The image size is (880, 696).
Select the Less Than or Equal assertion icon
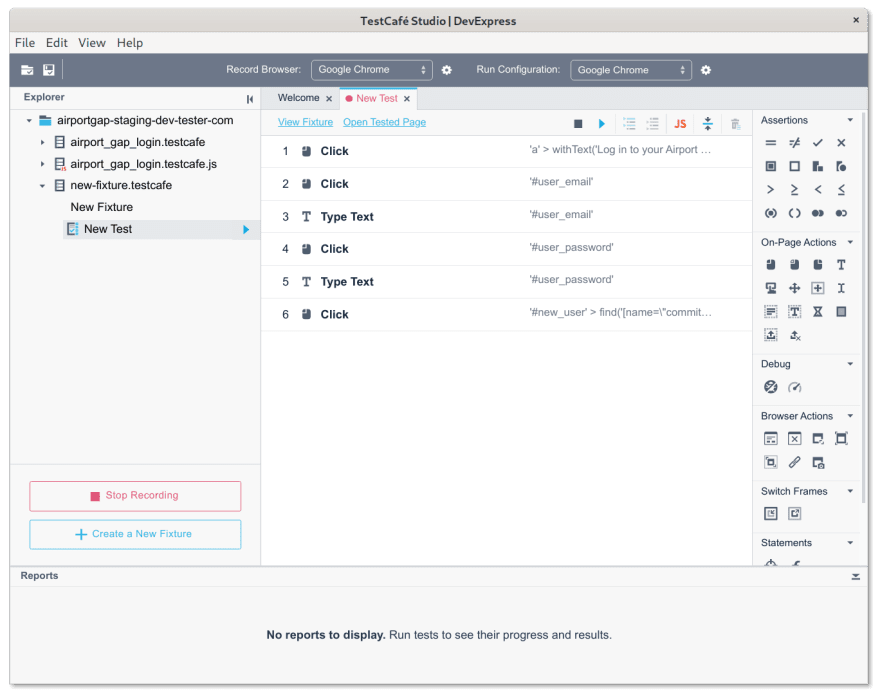841,190
